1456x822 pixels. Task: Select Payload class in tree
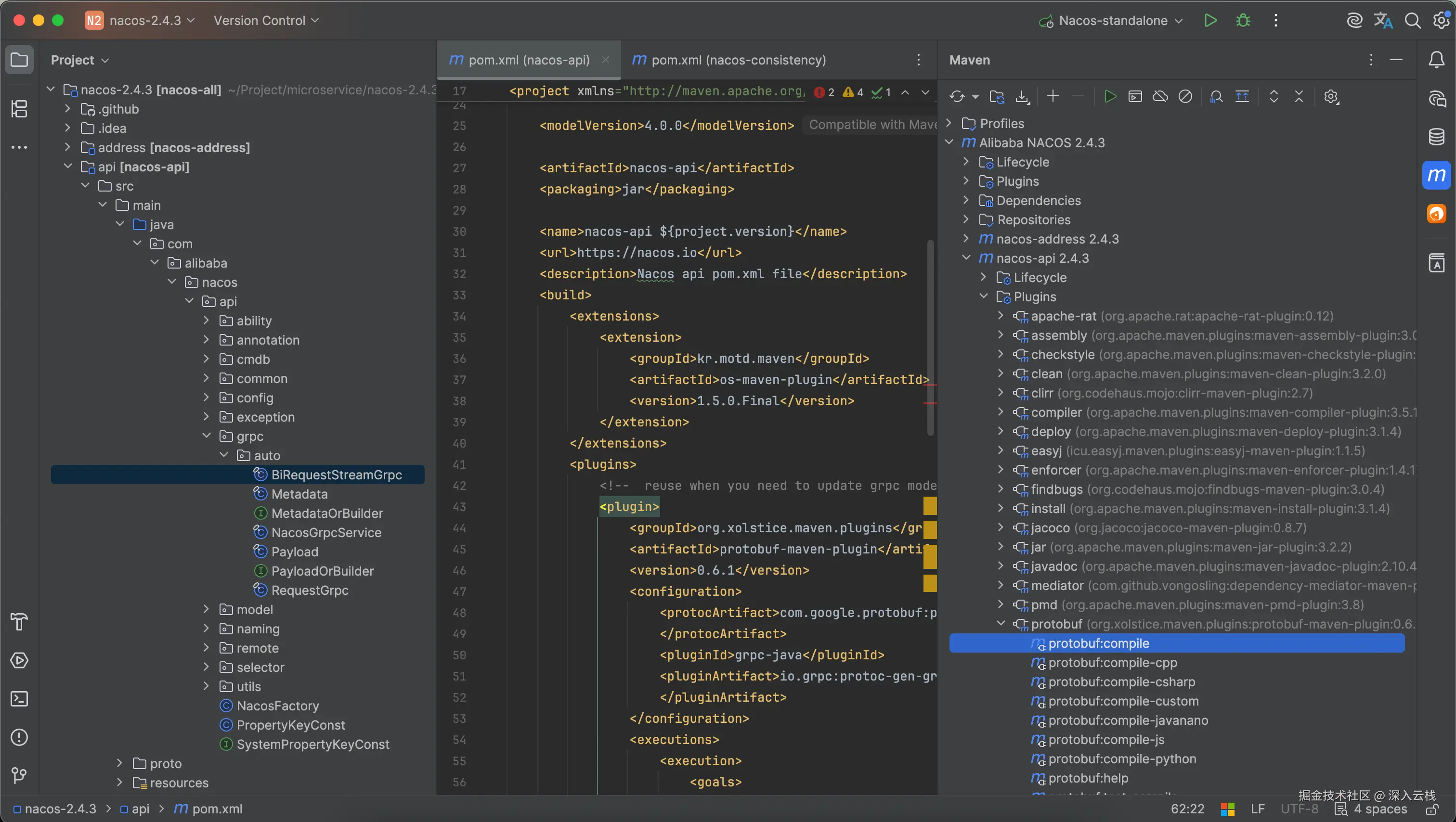point(295,552)
